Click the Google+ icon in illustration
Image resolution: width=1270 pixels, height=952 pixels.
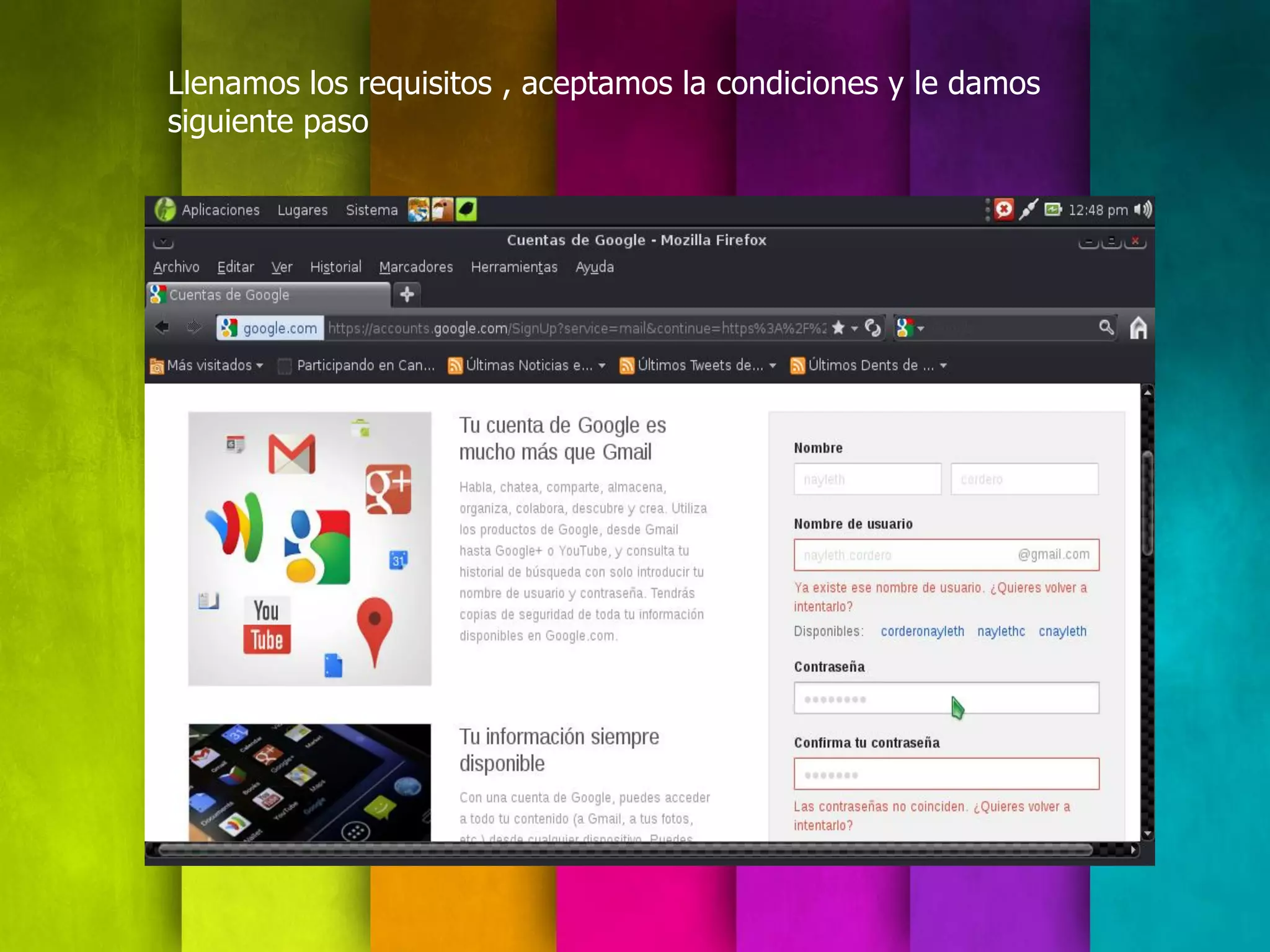[x=388, y=489]
